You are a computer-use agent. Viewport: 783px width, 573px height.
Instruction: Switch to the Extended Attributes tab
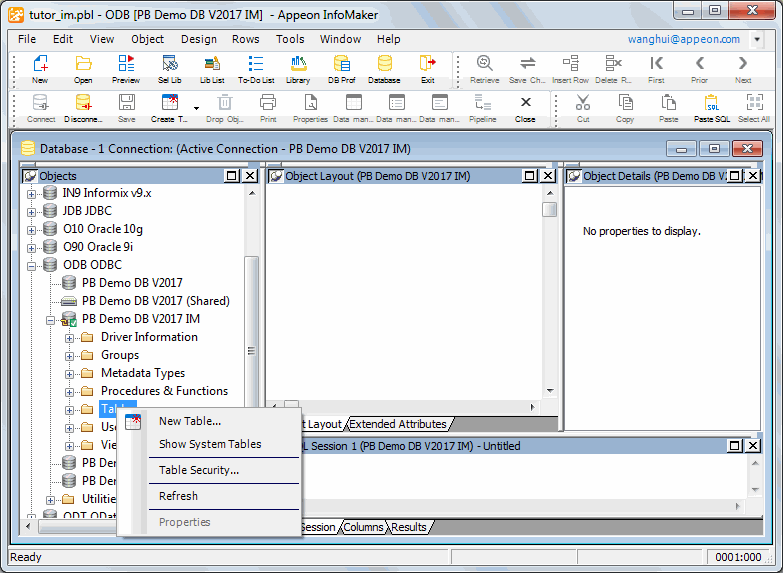(397, 424)
